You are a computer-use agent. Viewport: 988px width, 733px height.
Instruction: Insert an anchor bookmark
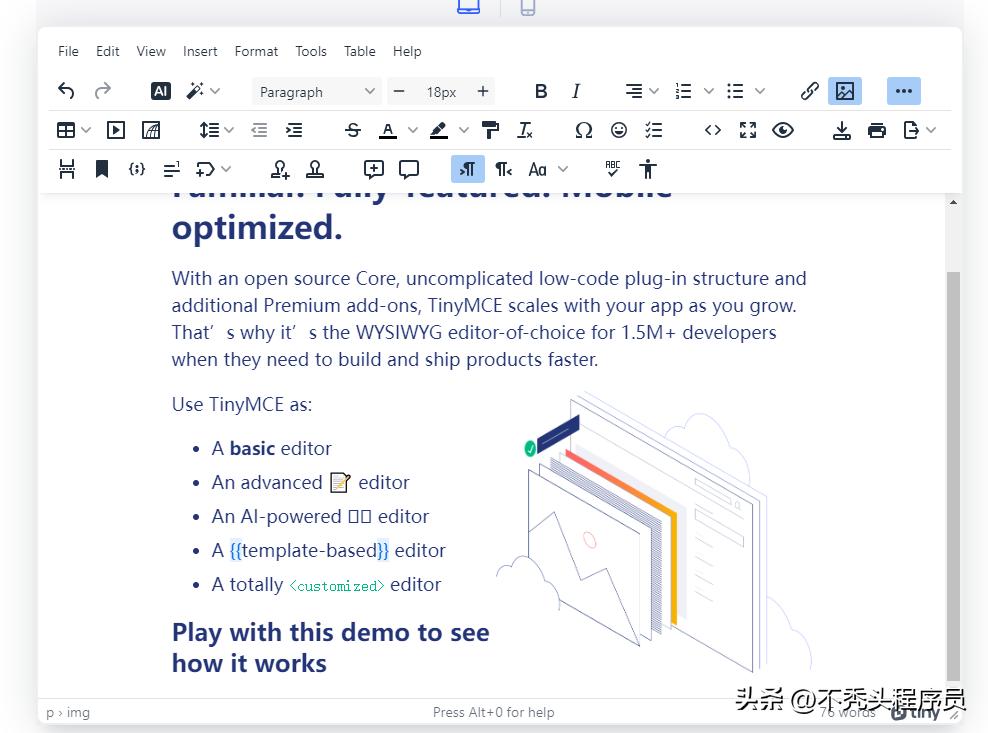[x=101, y=170]
